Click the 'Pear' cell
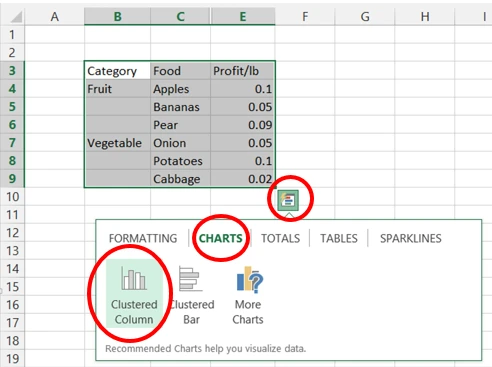 180,125
